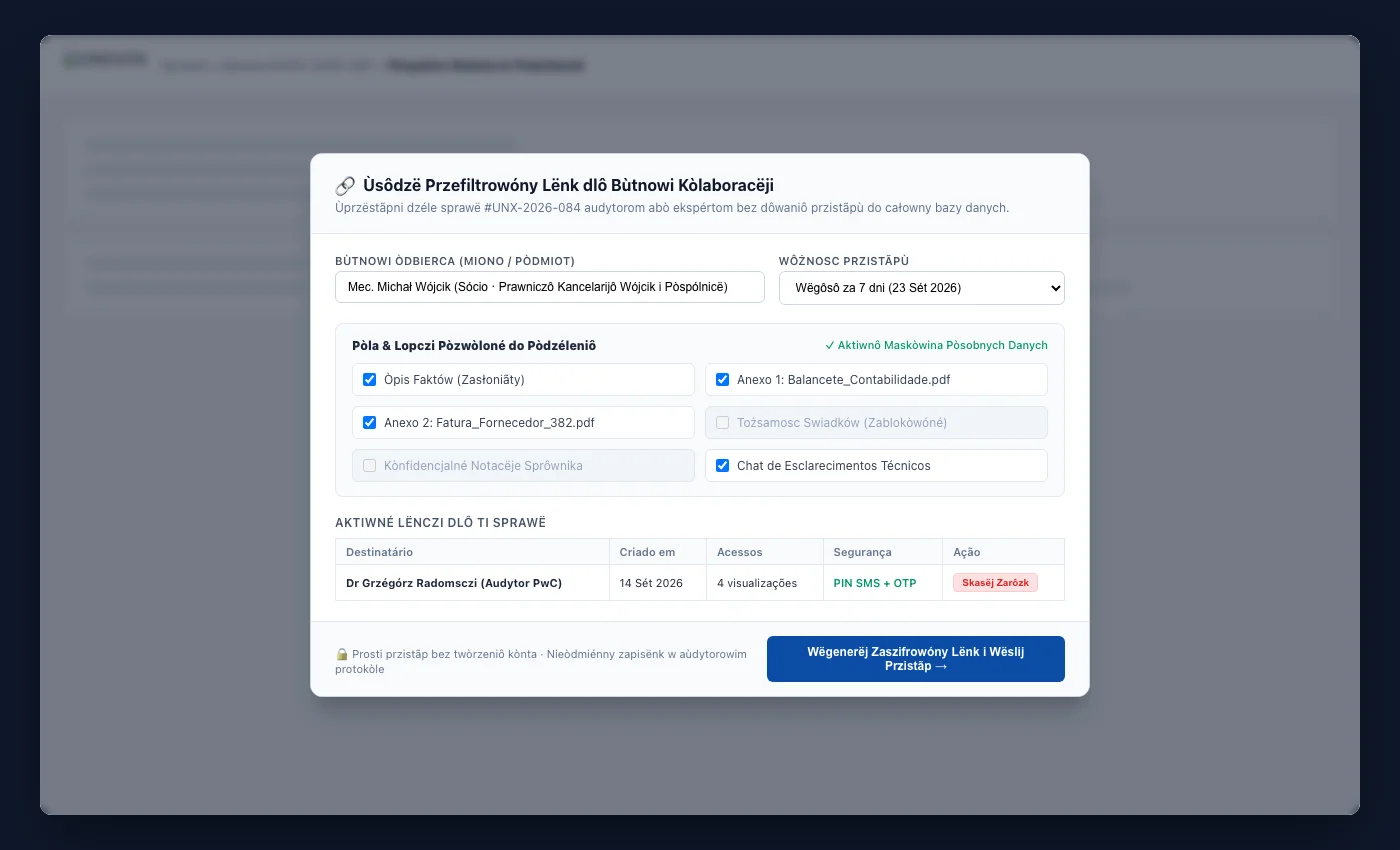Select Dr Grzégórz Radomsczi table row
This screenshot has height=850, width=1400.
point(700,583)
